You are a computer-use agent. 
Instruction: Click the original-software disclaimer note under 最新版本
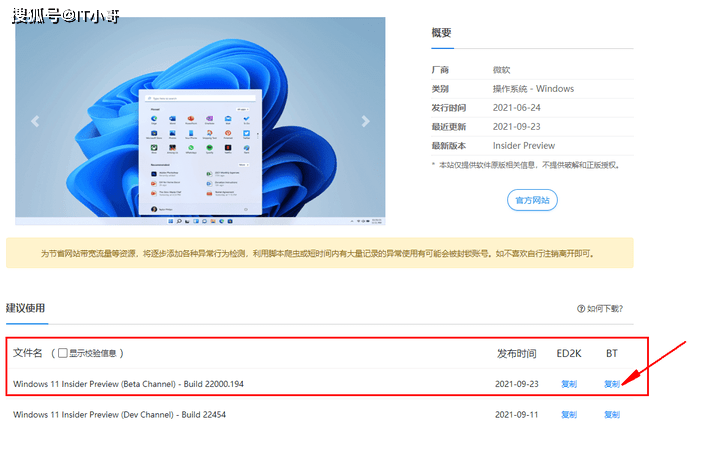tap(527, 165)
